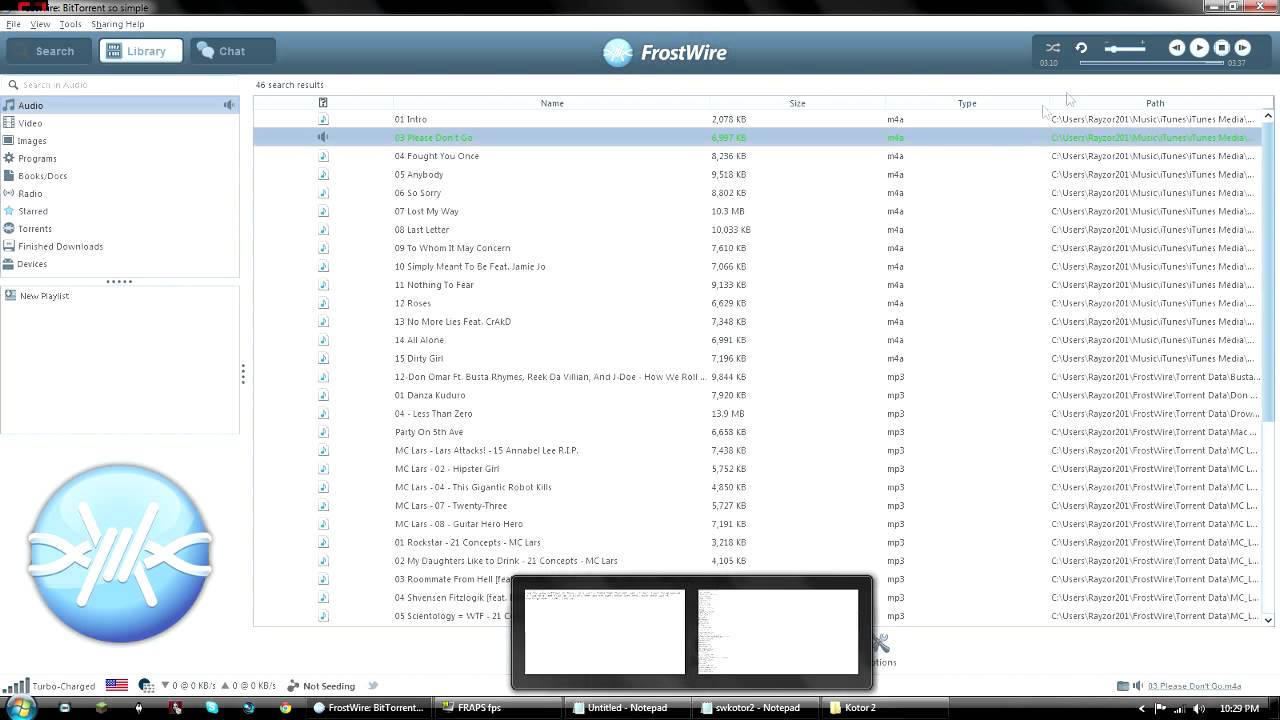Click the play button in the media player
Viewport: 1280px width, 720px height.
pos(1199,47)
